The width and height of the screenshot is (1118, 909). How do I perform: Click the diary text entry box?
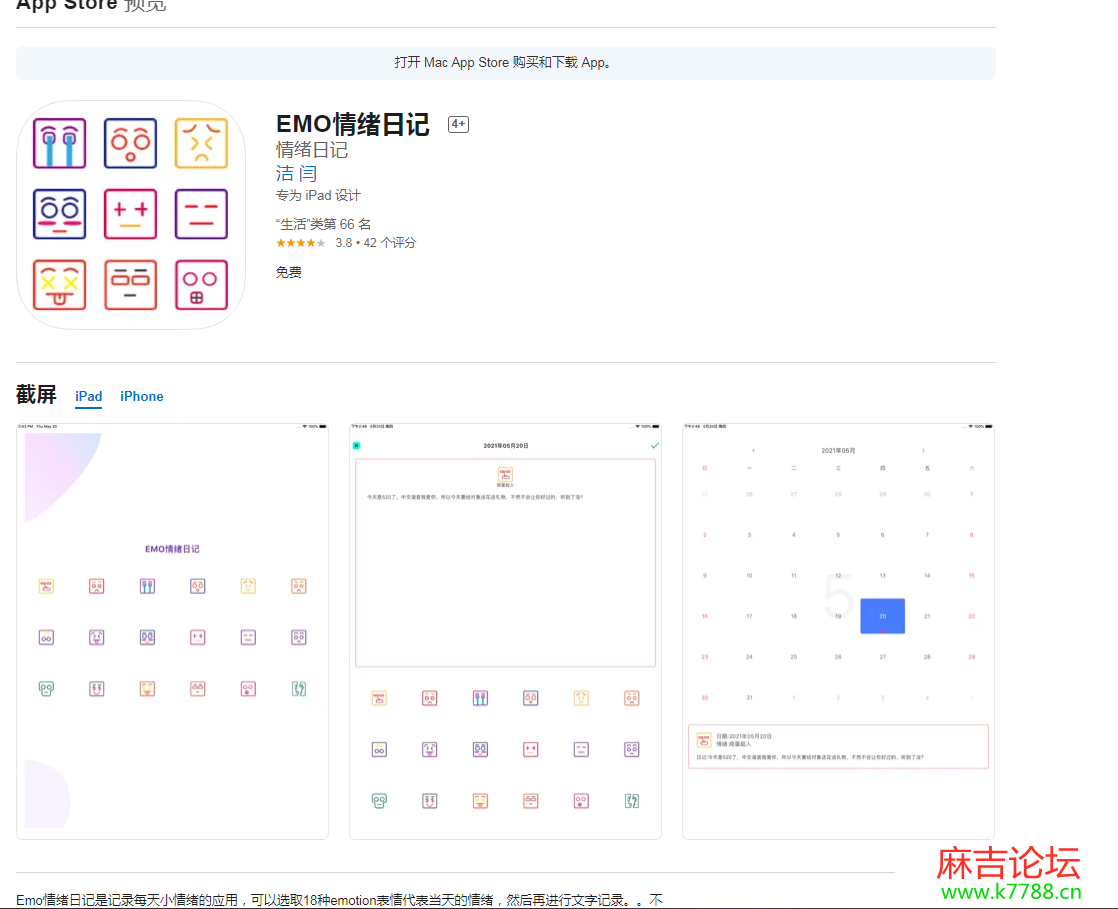click(x=506, y=563)
